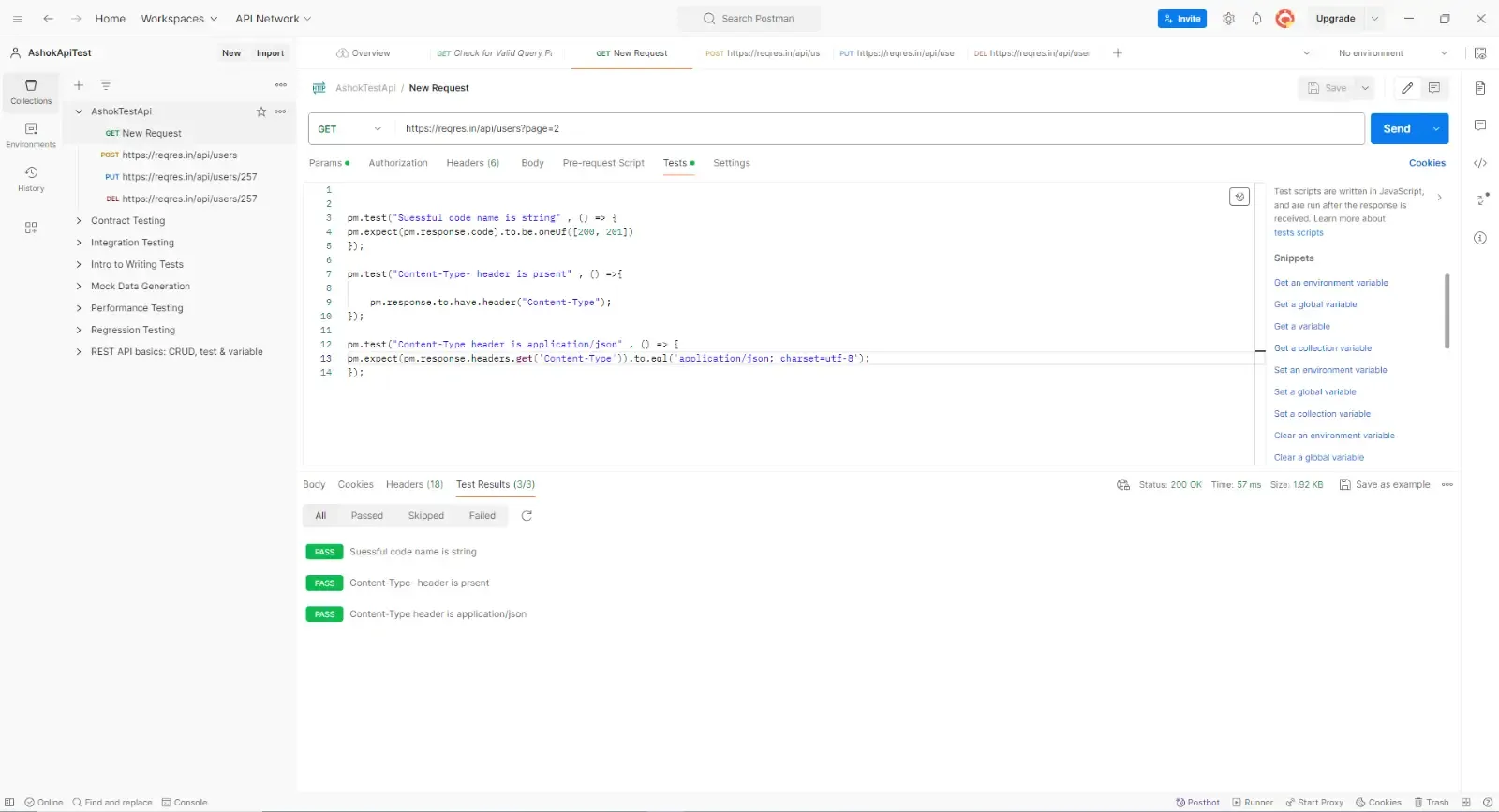The image size is (1499, 812).
Task: Open more options for AshokTestApi collection
Action: click(280, 111)
